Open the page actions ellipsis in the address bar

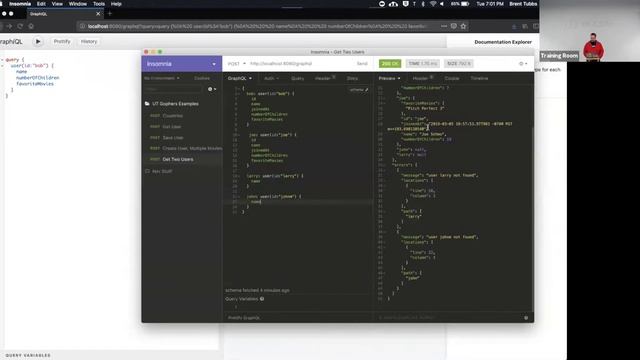444,26
